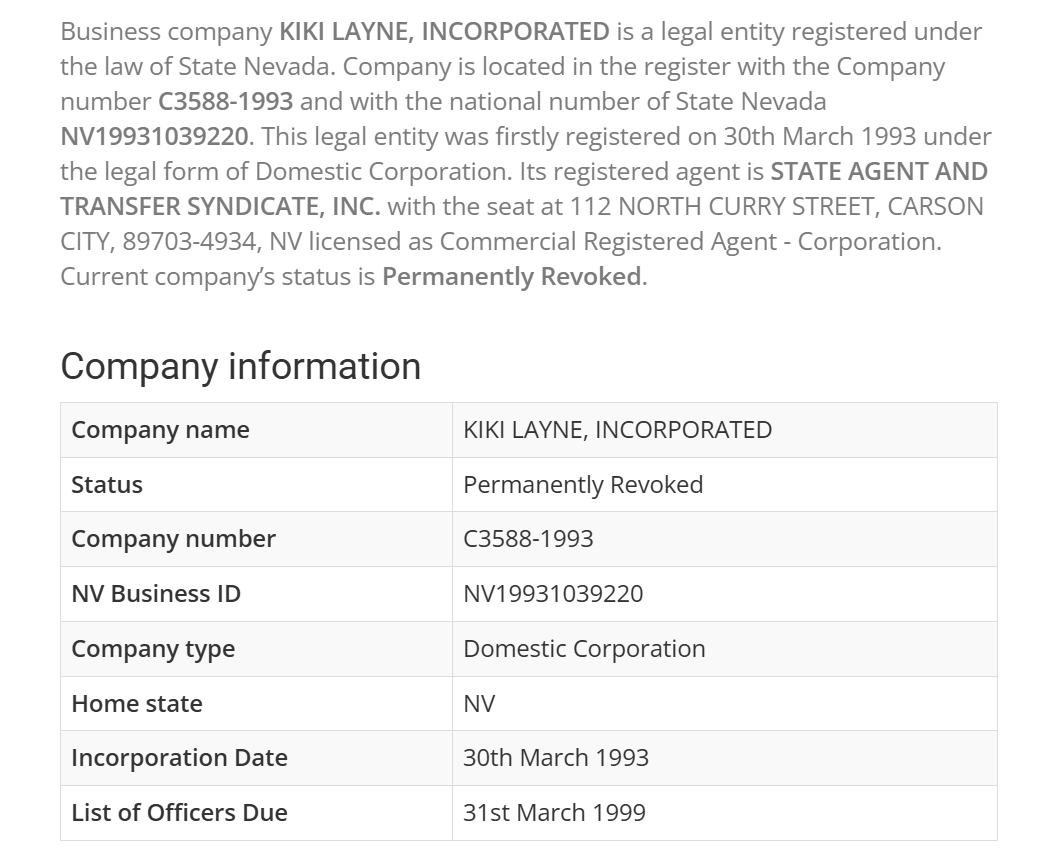Select the NV19931039220 value in the table
1051x853 pixels.
(x=553, y=594)
